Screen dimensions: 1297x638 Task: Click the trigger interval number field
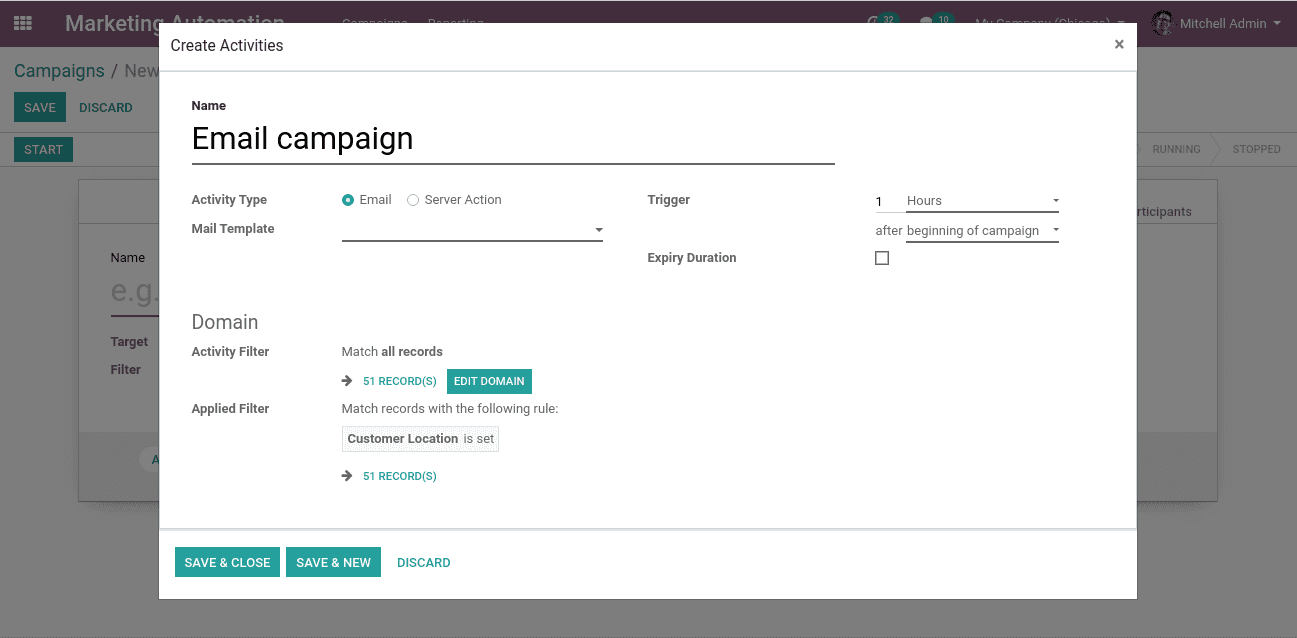pyautogui.click(x=889, y=201)
